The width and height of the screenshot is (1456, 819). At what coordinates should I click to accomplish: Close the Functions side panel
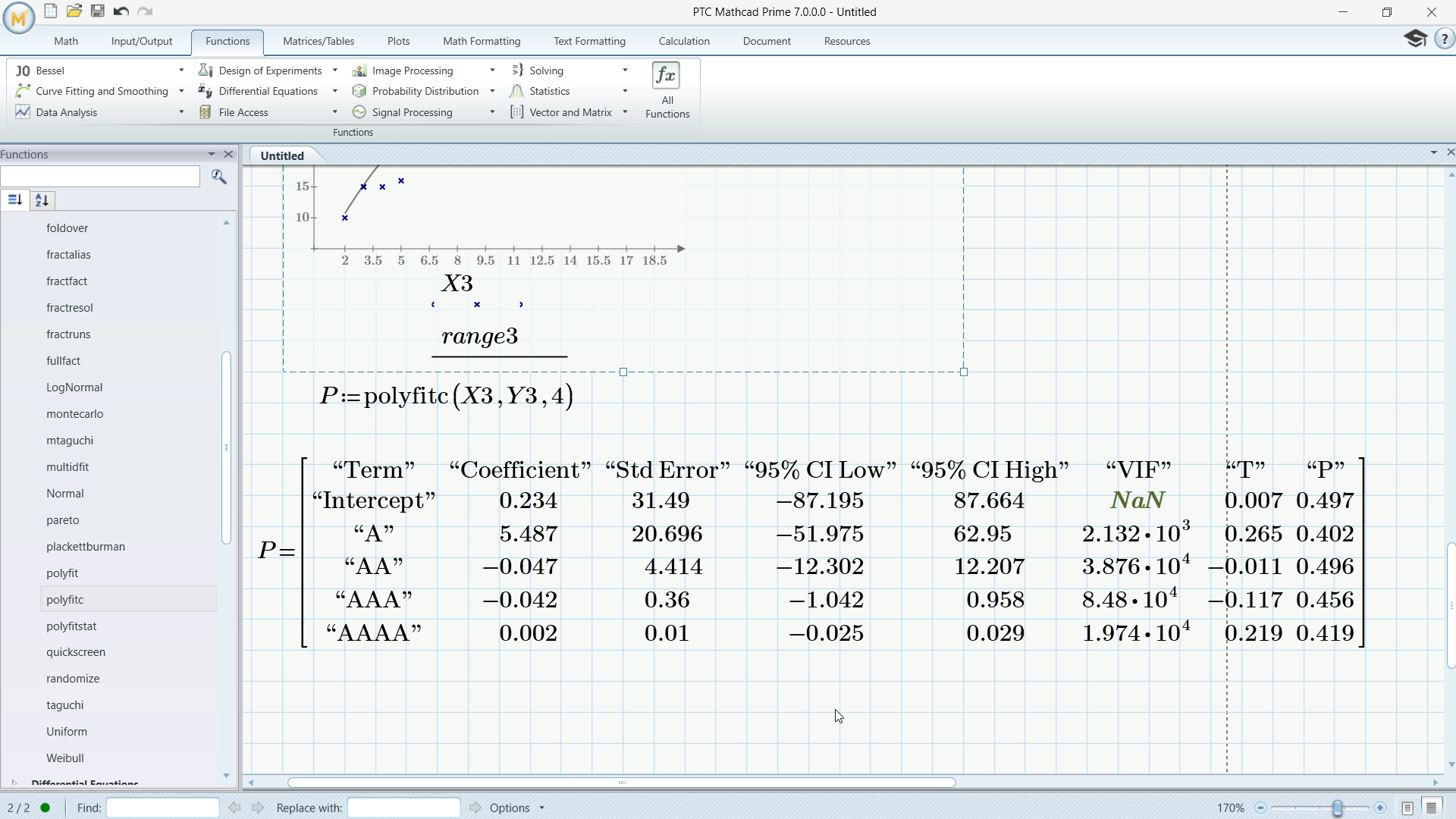228,154
